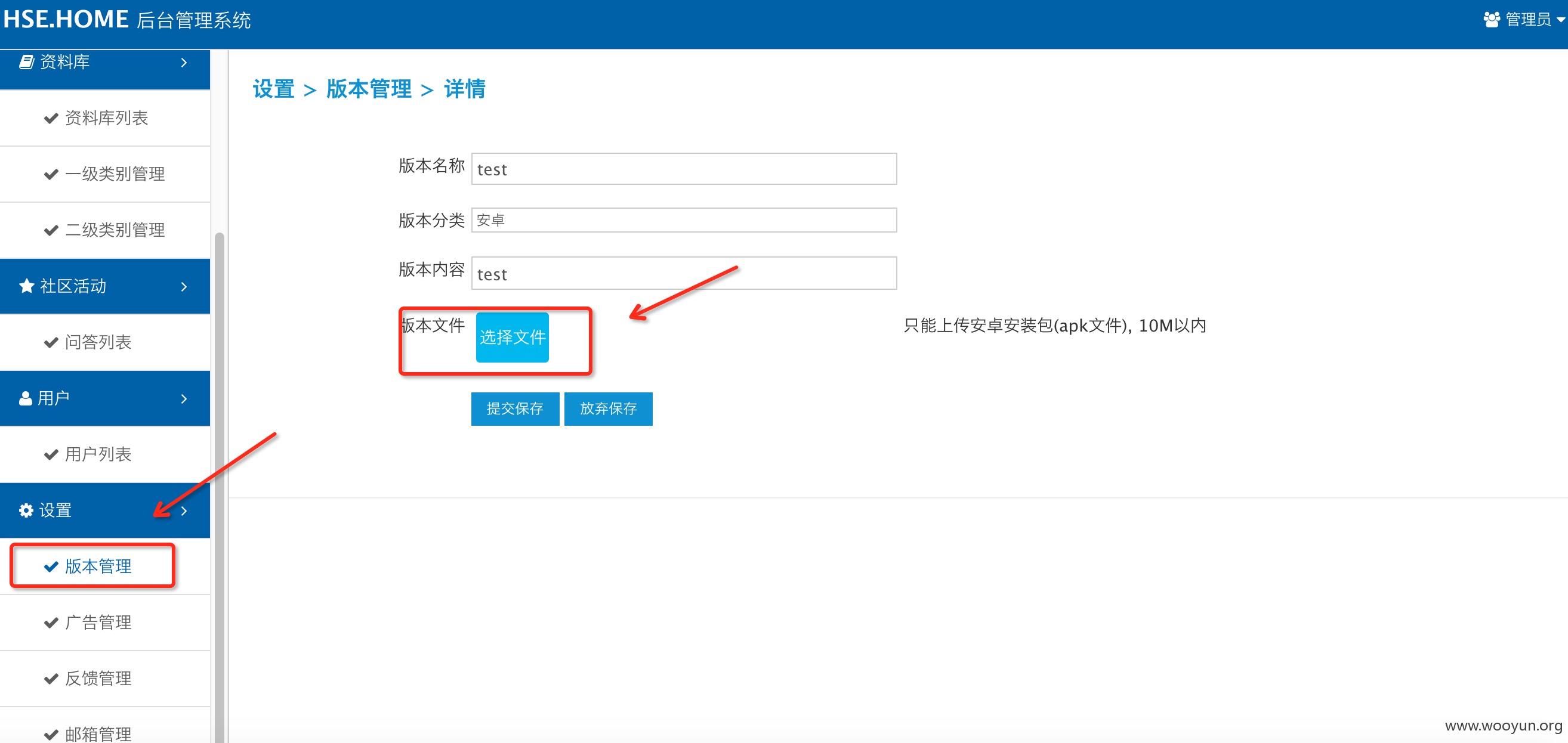Screen dimensions: 1568x743
Task: Click the checkmark icon beside 用户列表
Action: 51,454
